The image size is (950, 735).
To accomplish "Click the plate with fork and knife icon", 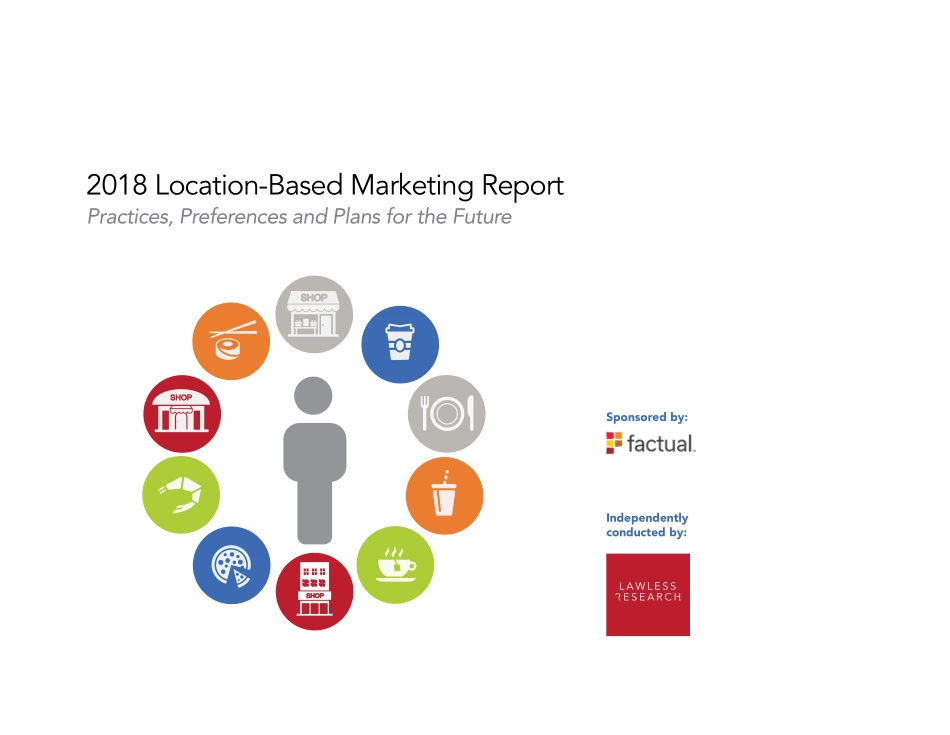I will tap(446, 413).
